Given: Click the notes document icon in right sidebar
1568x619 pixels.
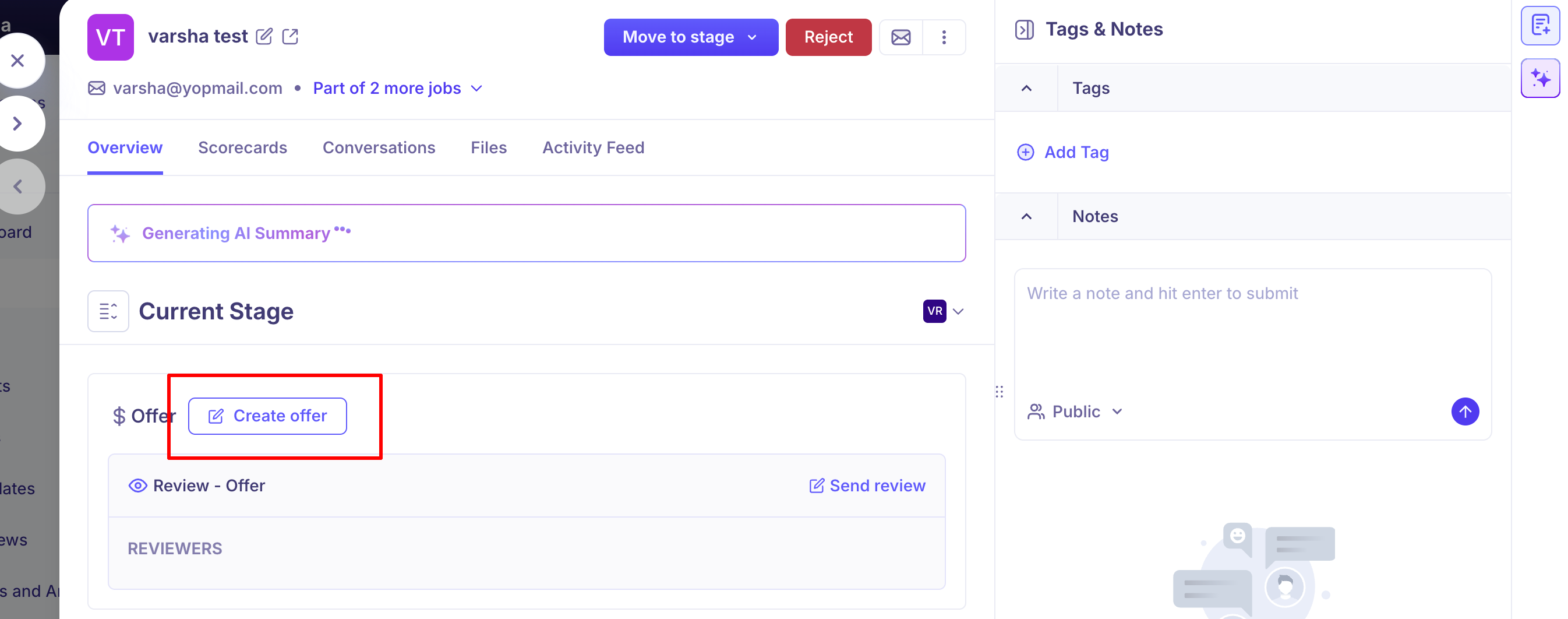Looking at the screenshot, I should click(1540, 26).
